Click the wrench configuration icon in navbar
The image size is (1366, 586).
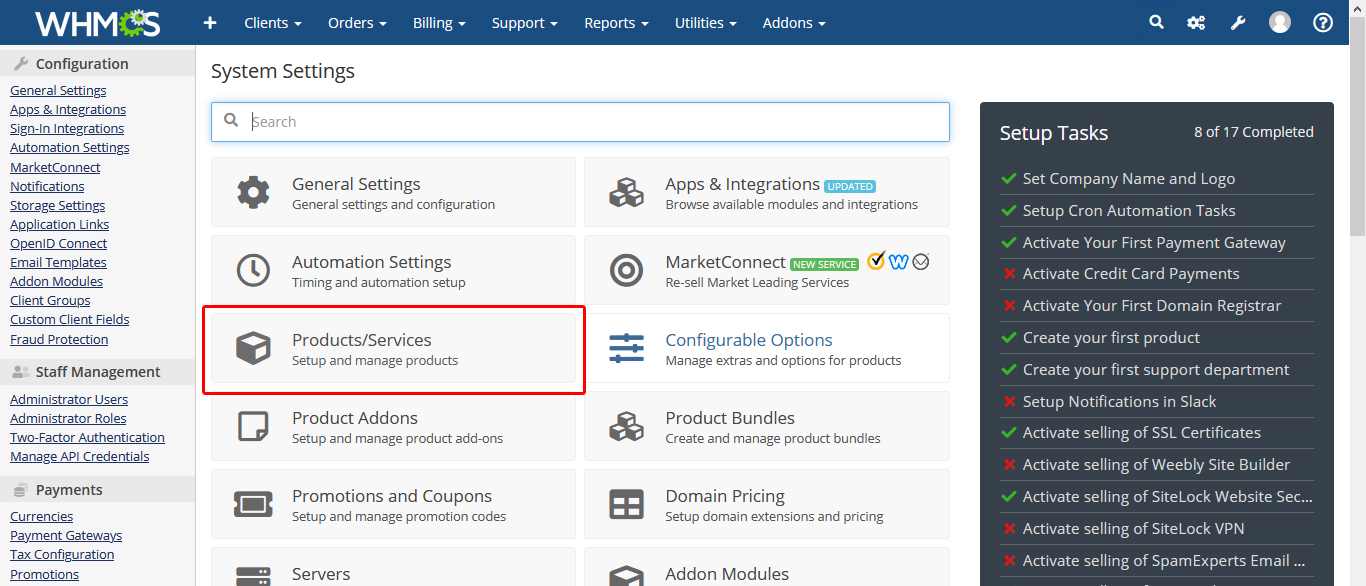point(1238,22)
